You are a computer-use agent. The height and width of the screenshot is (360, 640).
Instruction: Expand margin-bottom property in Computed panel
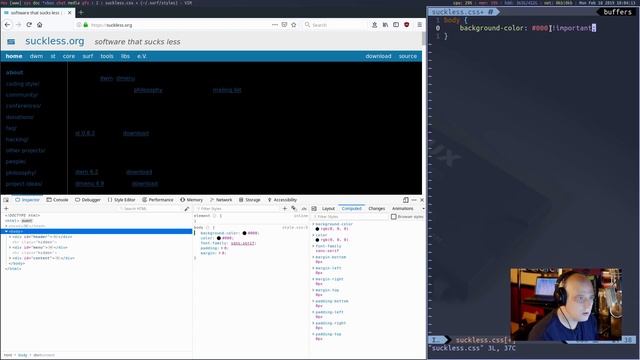tap(313, 257)
